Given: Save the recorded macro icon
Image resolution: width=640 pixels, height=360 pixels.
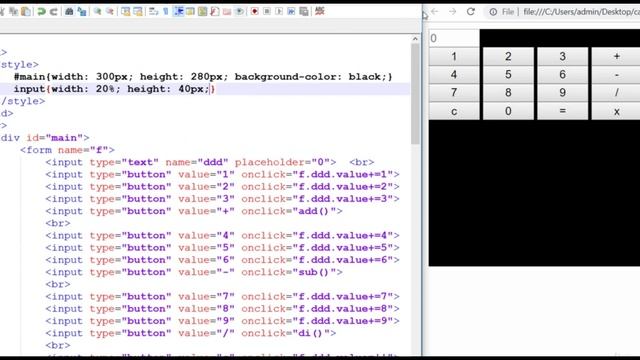Looking at the screenshot, I should click(304, 11).
